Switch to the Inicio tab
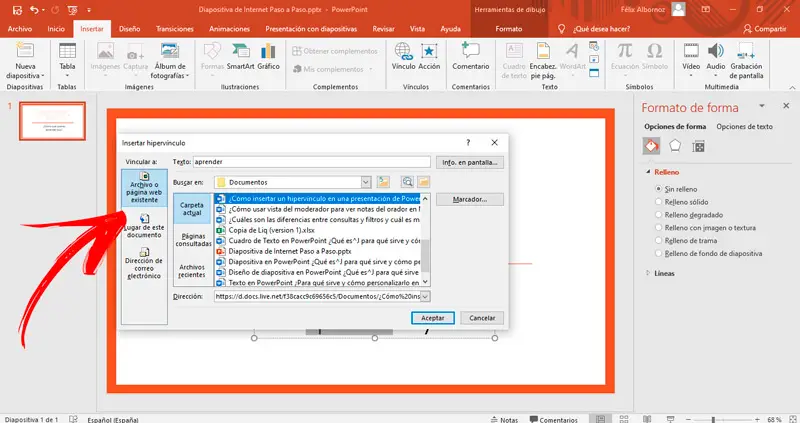Screen dimensions: 800x423 (x=56, y=29)
